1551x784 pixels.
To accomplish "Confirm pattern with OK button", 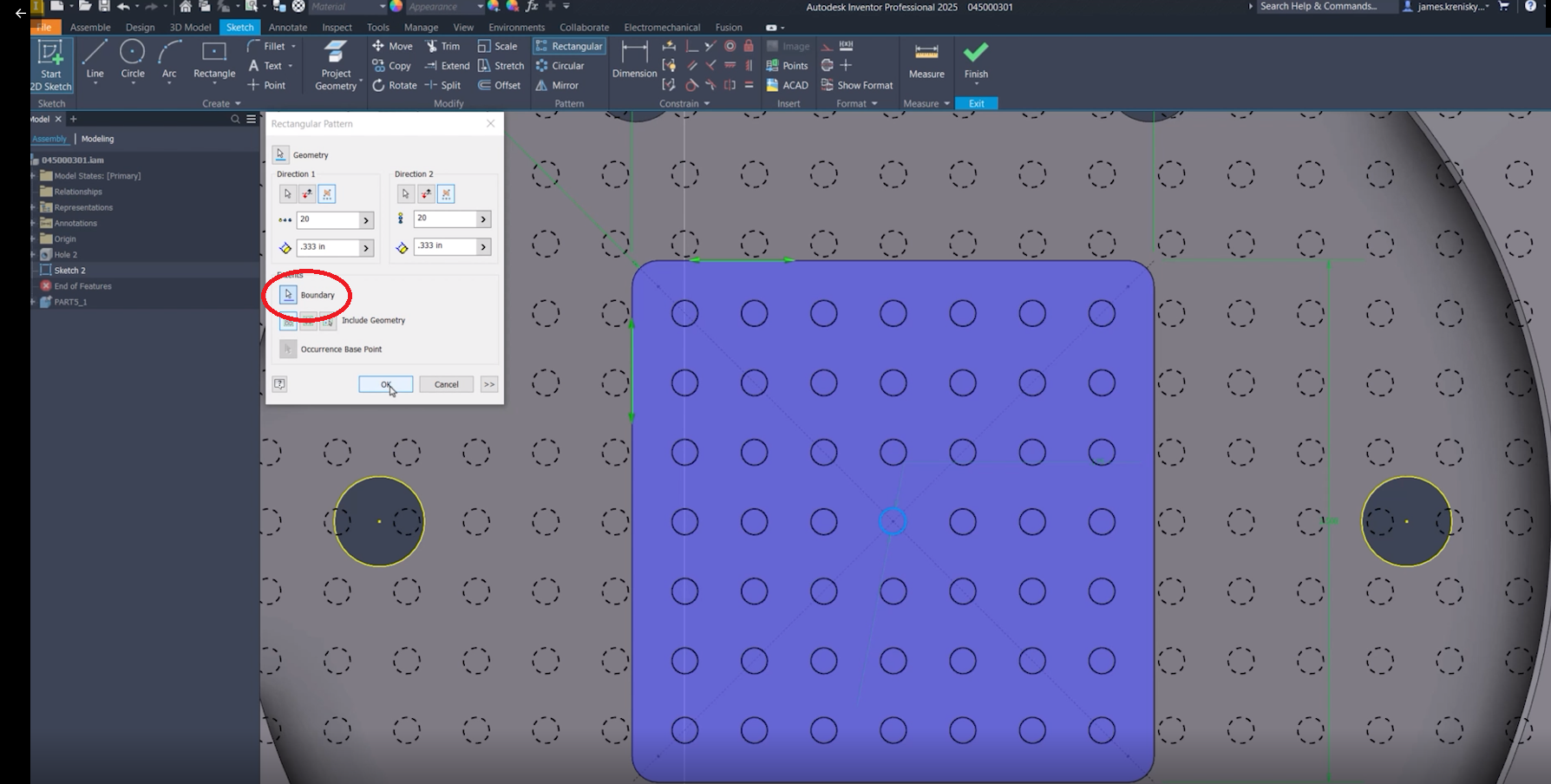I will coord(386,384).
